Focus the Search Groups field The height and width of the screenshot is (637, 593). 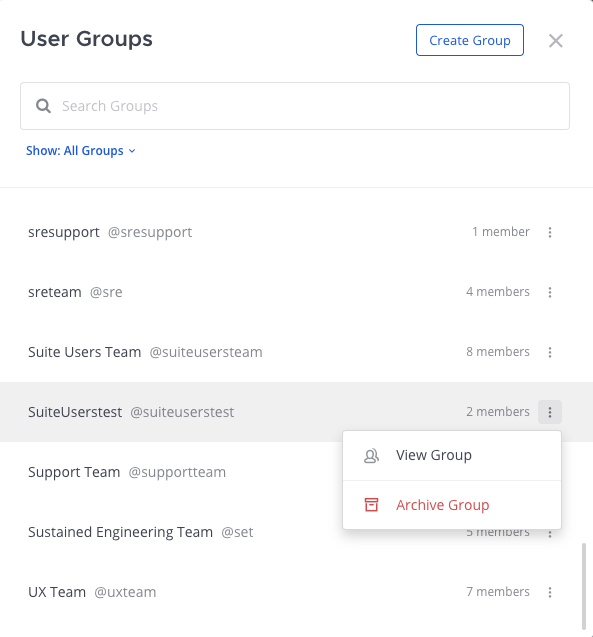click(295, 106)
